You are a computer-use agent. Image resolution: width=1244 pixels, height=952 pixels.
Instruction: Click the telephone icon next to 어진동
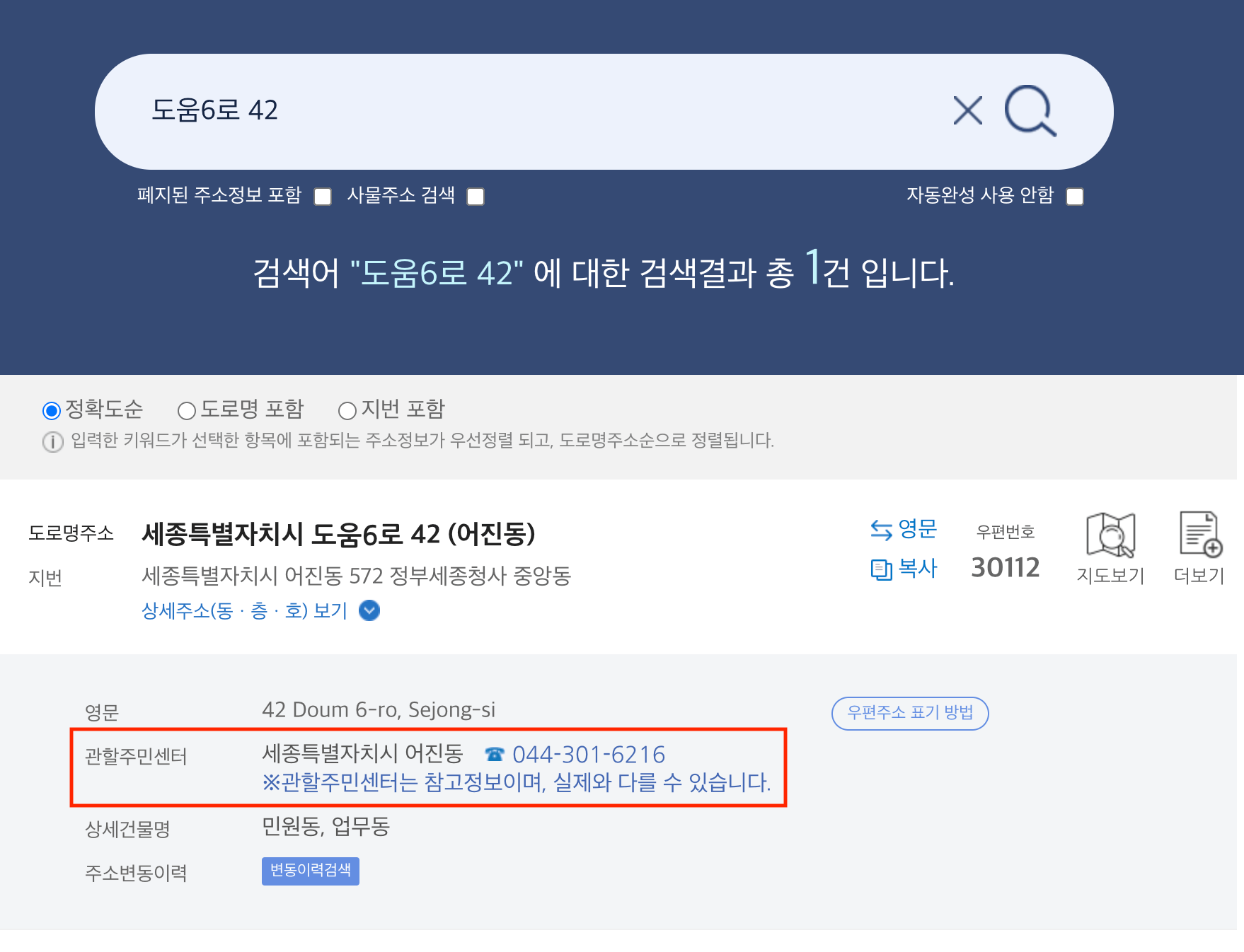point(493,754)
